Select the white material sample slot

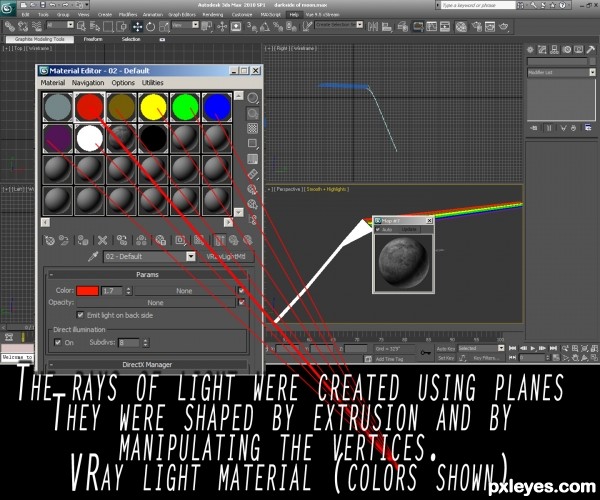[90, 139]
